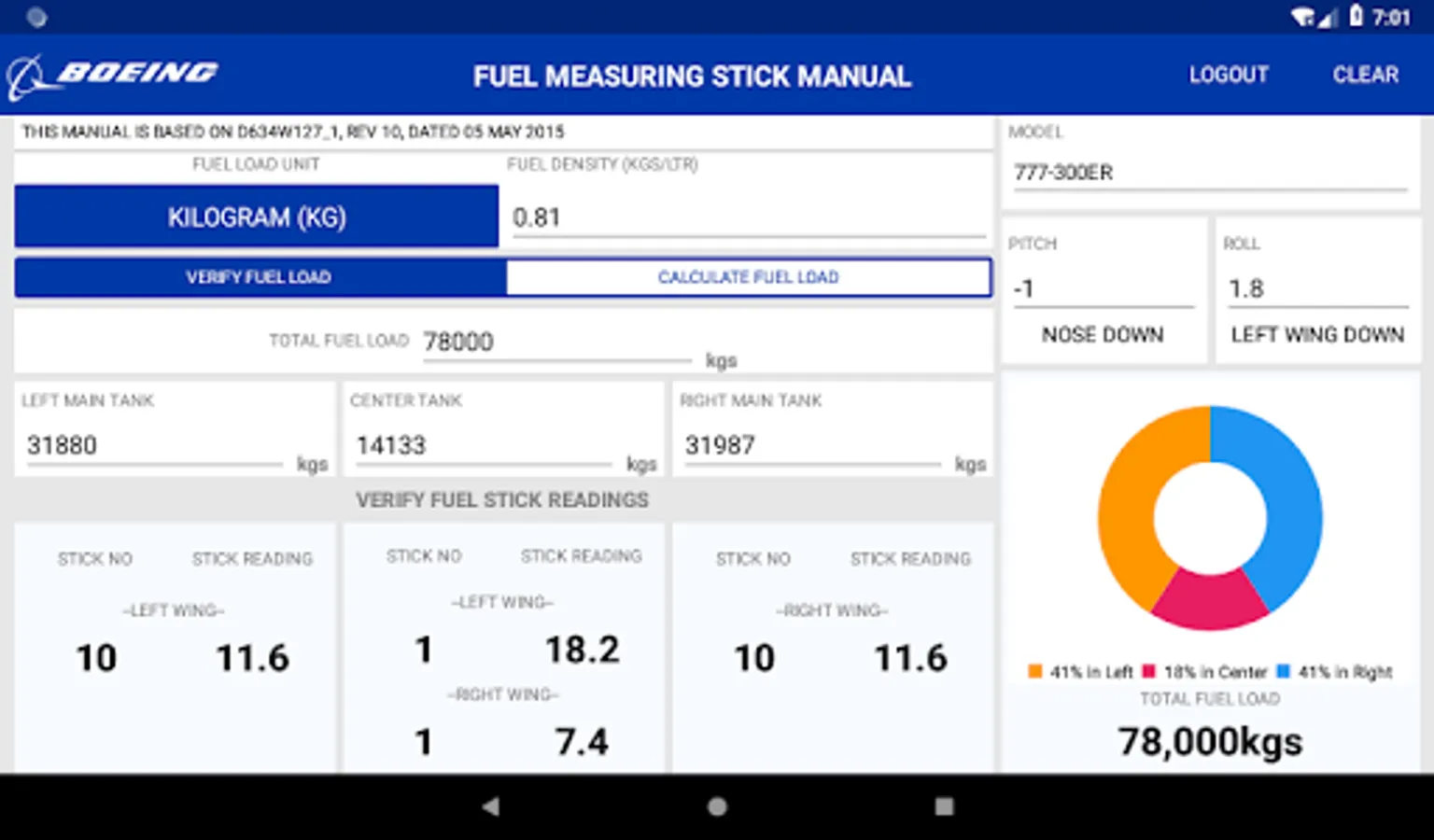Edit the roll value field 1.8
This screenshot has height=840, width=1434.
click(x=1318, y=289)
